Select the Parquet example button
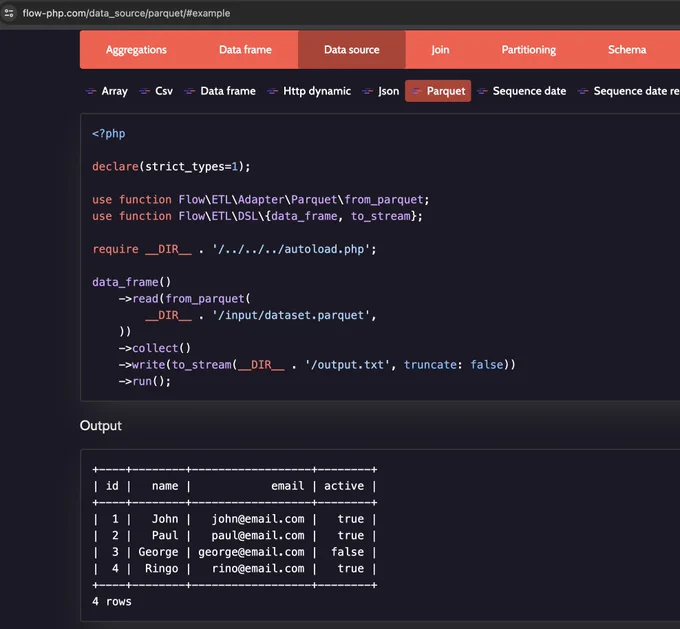Screen dimensions: 680x629 click(438, 91)
